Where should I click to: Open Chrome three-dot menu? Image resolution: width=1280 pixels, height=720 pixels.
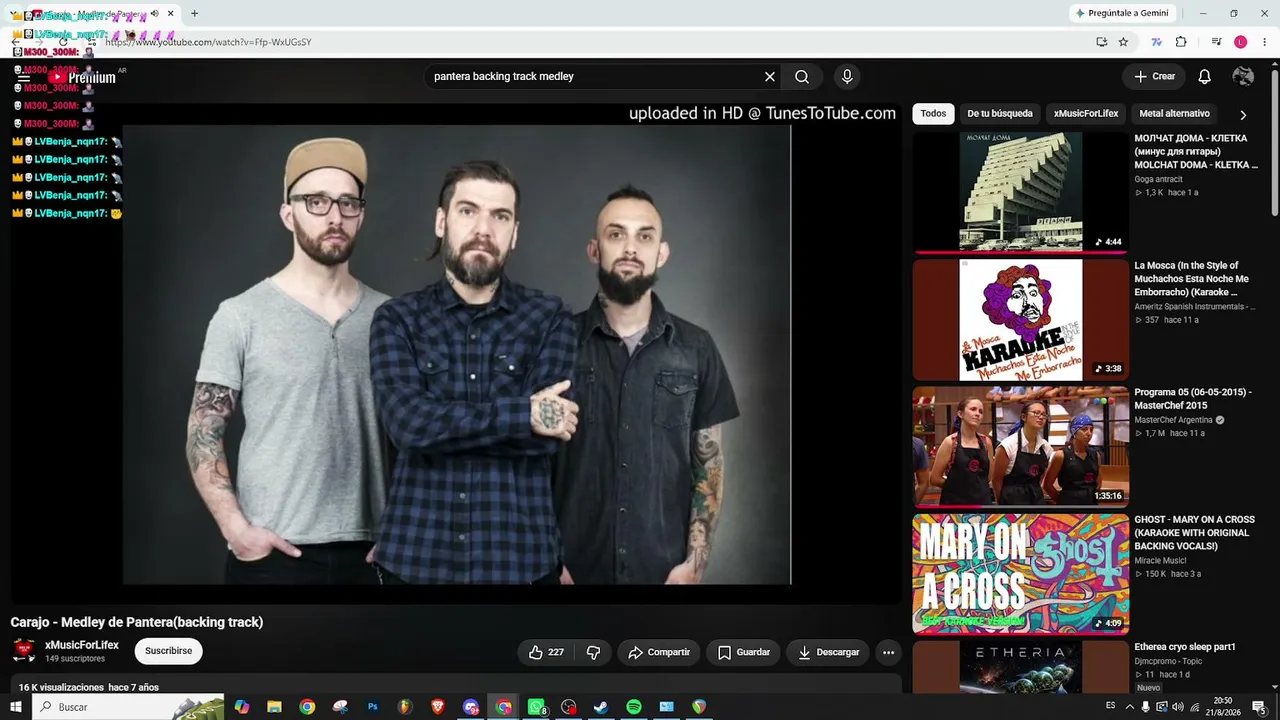[x=1265, y=42]
